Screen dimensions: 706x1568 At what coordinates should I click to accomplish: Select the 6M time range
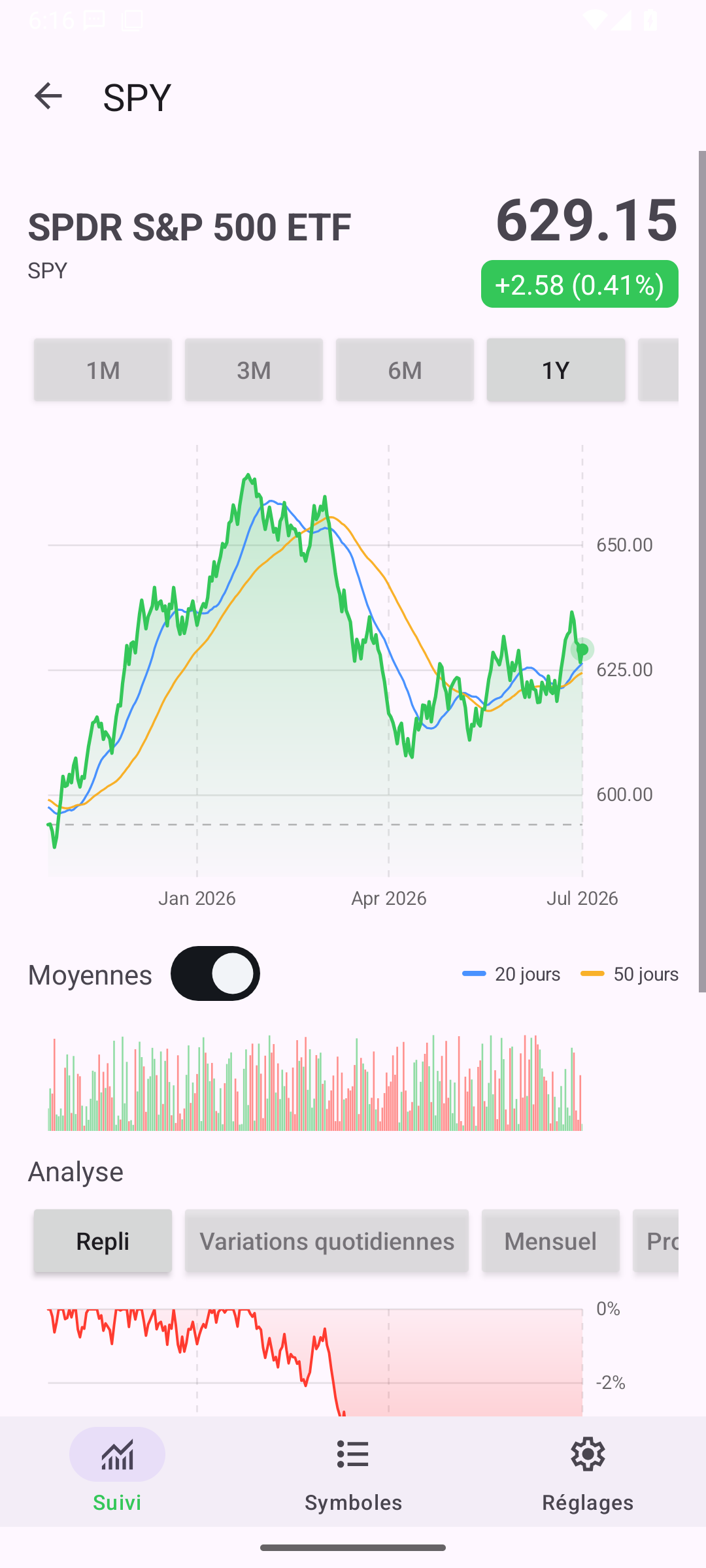point(405,370)
